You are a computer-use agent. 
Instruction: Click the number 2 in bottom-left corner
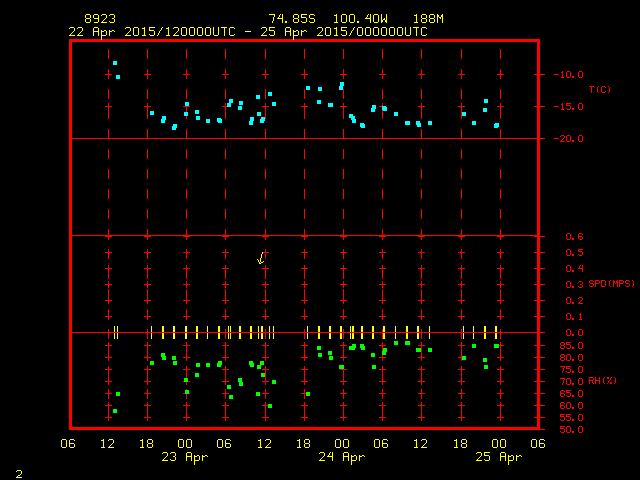click(x=18, y=472)
